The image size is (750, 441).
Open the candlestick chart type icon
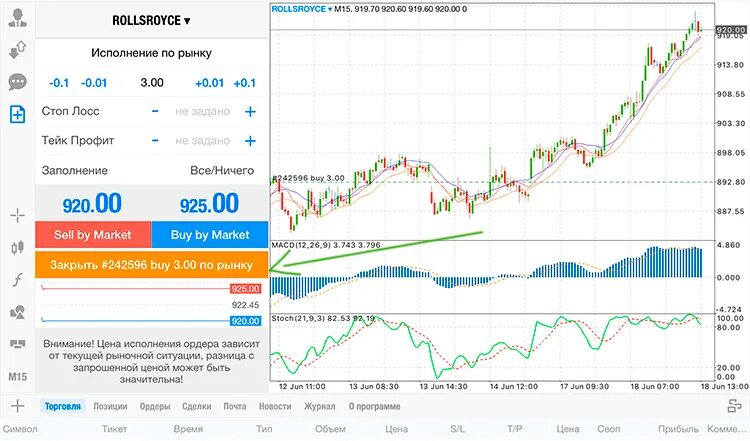18,247
